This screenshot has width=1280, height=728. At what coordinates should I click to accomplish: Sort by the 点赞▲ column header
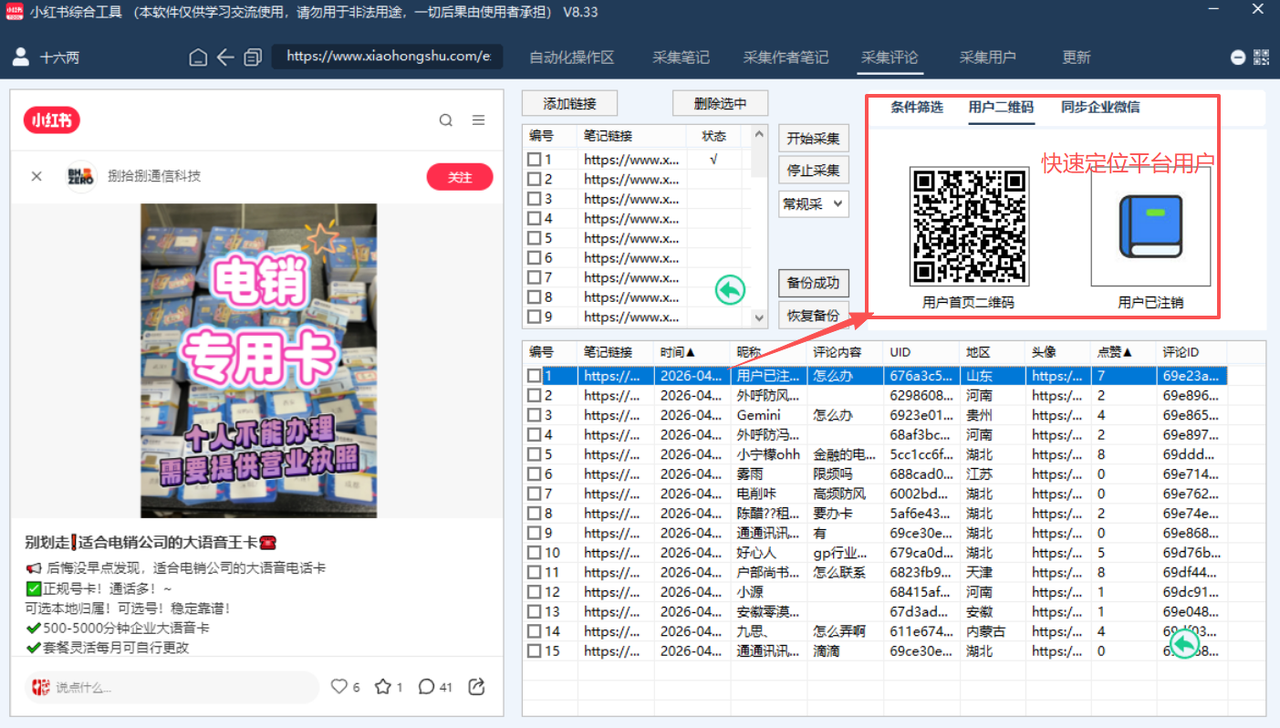click(1124, 353)
